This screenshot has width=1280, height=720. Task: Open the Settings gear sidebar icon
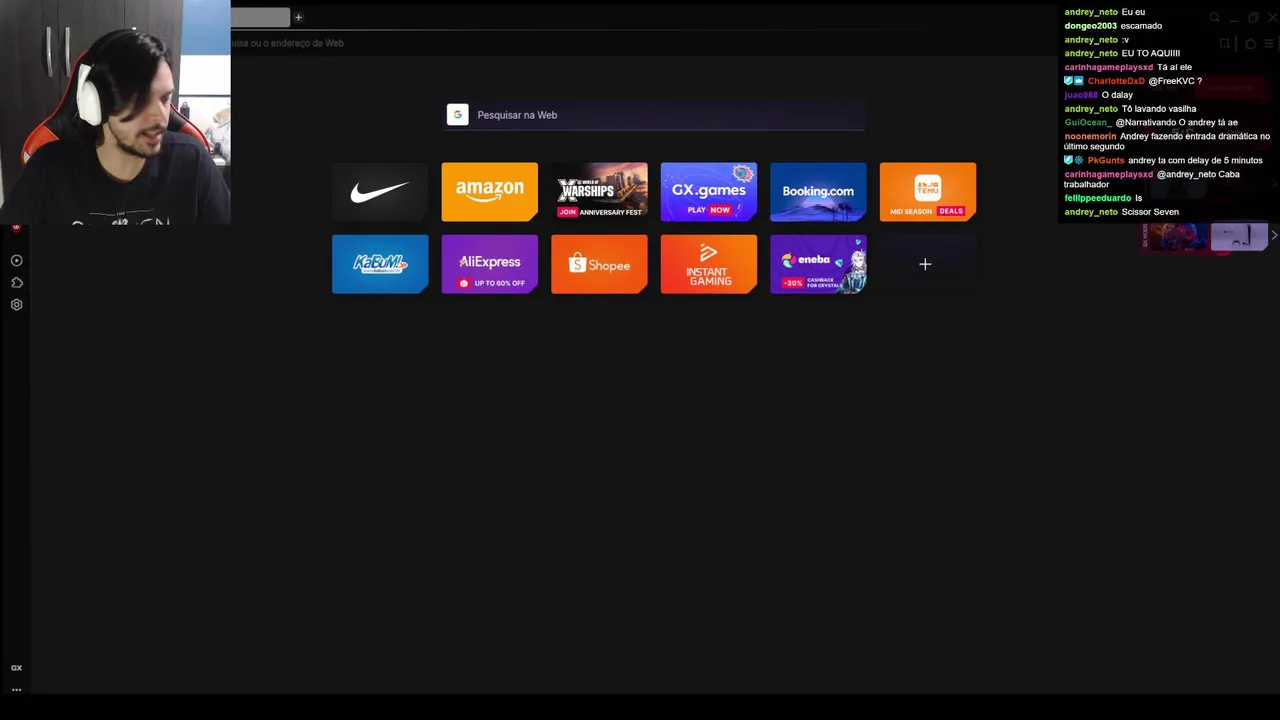(16, 304)
